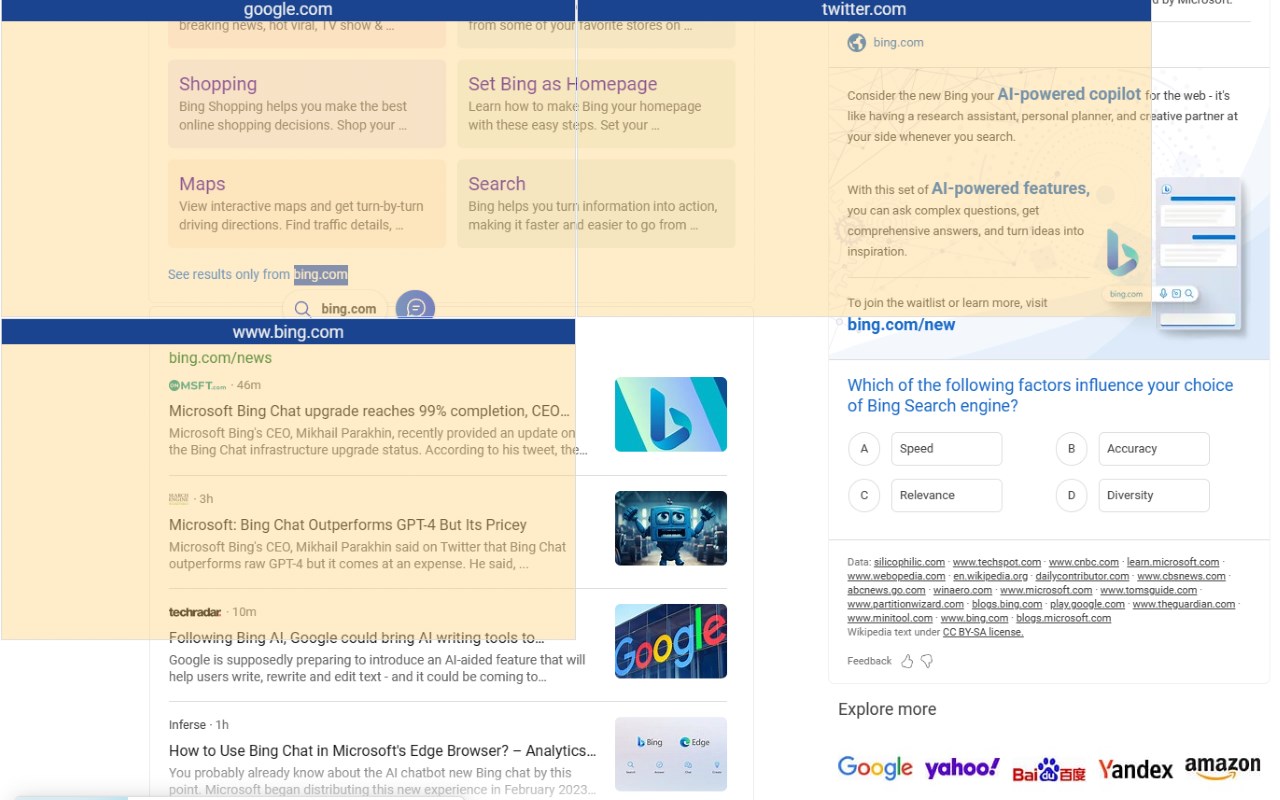Choose the Diversity answer box
The image size is (1280, 800).
1154,495
